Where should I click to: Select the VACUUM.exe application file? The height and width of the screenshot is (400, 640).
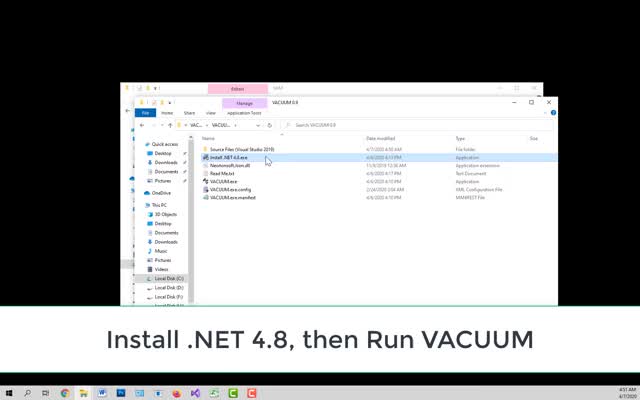pos(223,182)
